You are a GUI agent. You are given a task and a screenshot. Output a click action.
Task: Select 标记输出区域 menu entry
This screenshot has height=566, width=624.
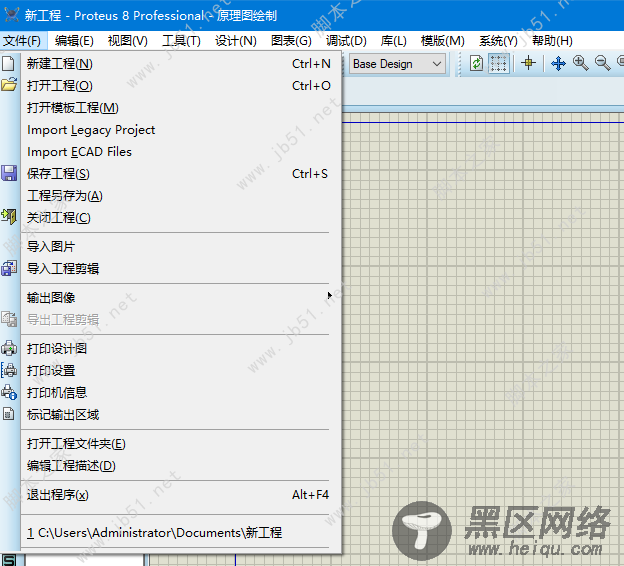(x=181, y=415)
